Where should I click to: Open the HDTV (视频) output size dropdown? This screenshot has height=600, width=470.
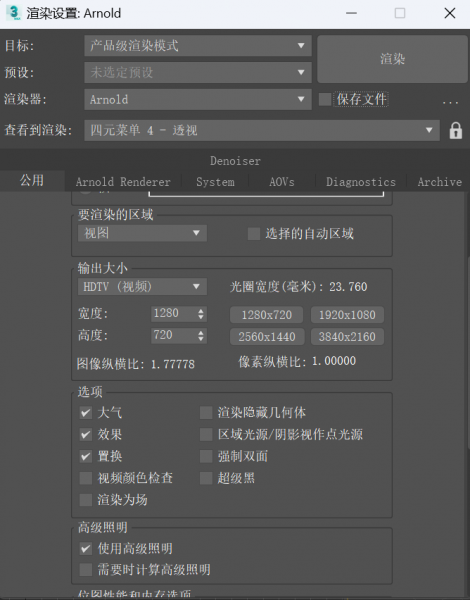(142, 287)
